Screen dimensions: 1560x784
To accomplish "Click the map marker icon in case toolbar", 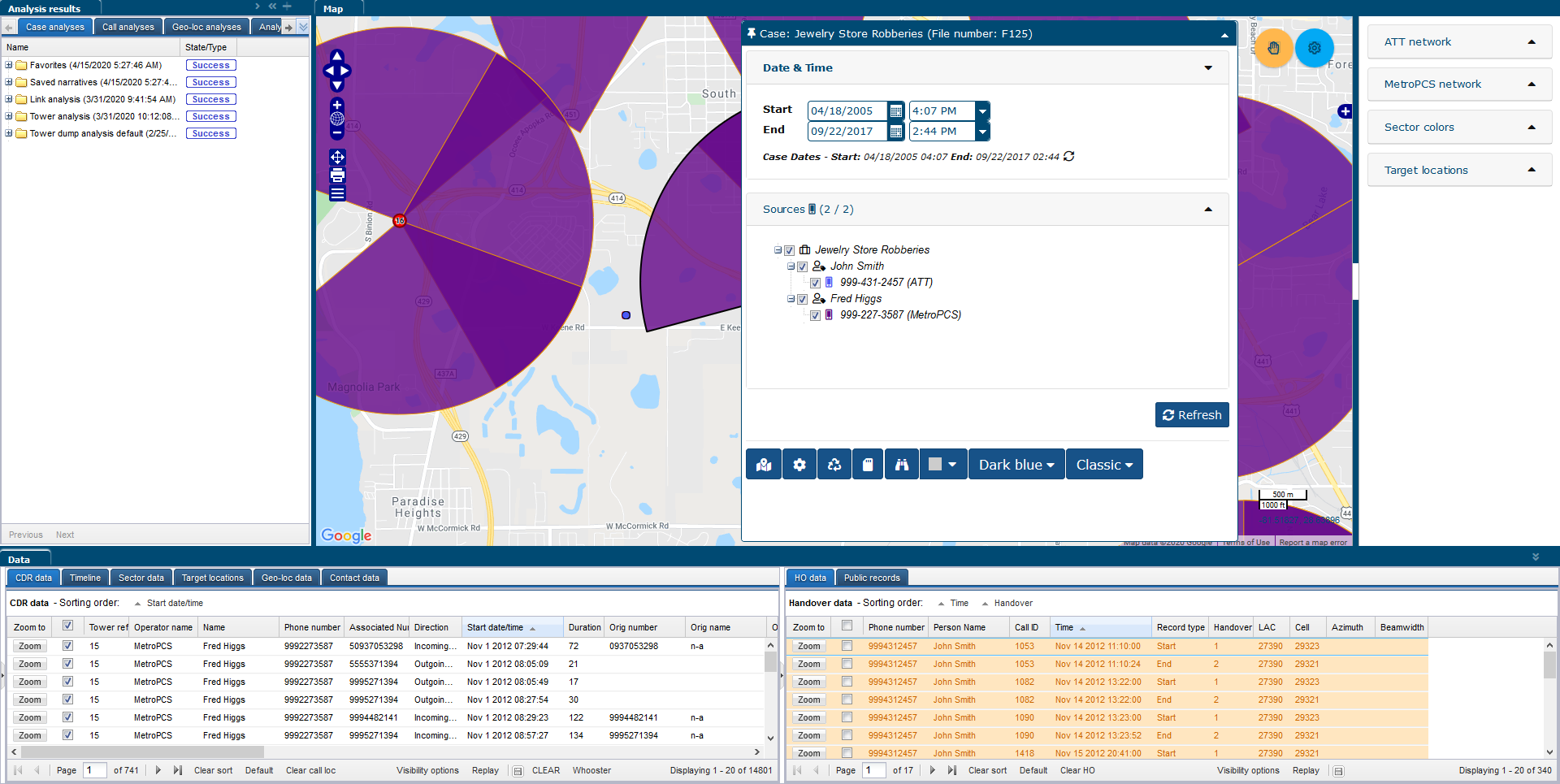I will [764, 465].
